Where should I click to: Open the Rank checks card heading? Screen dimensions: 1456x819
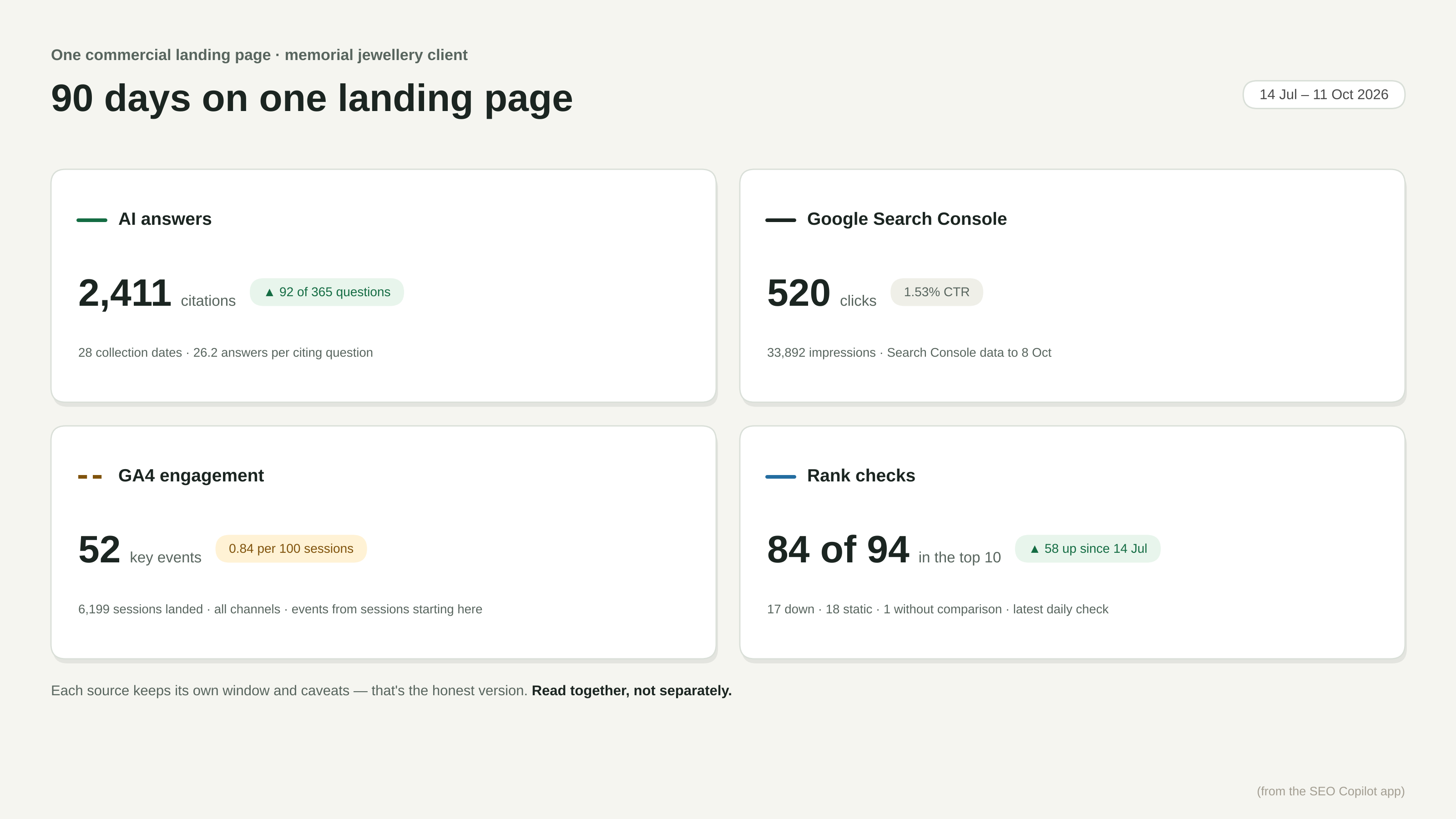861,476
